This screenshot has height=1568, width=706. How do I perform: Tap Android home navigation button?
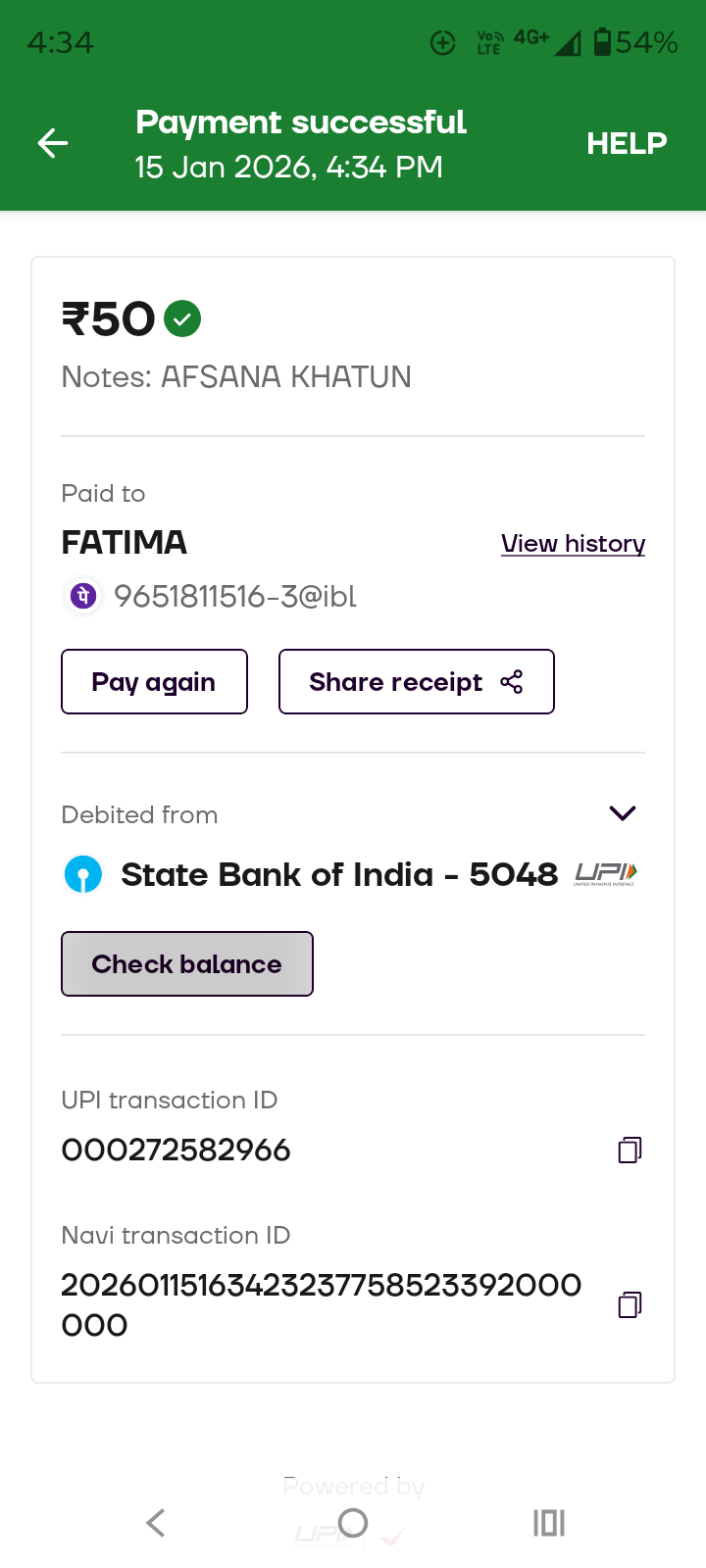(x=353, y=1523)
